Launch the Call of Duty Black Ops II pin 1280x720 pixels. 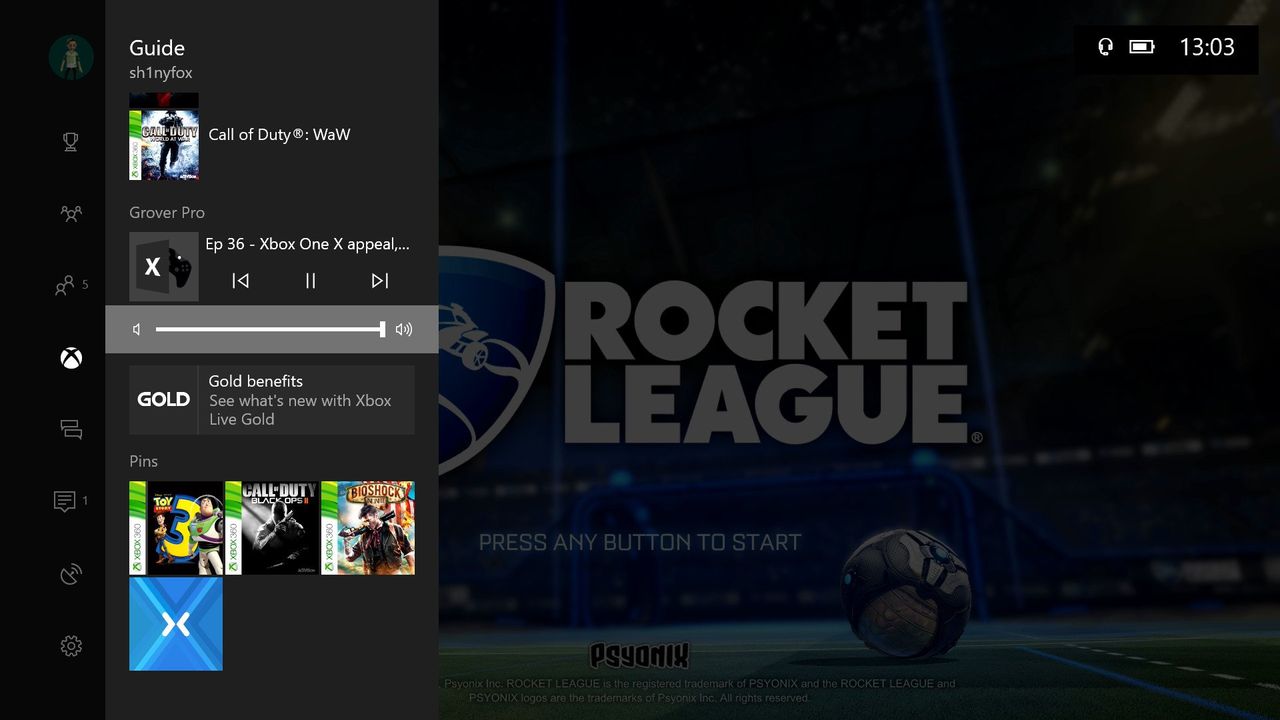pyautogui.click(x=272, y=528)
